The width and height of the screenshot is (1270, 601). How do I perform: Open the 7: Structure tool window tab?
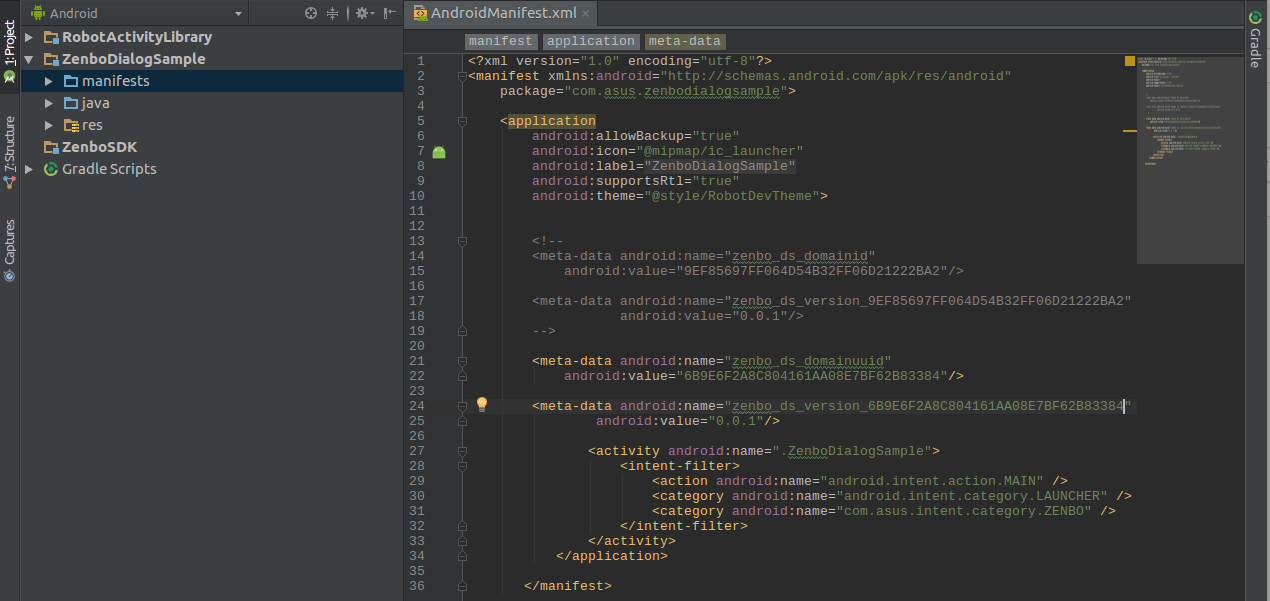click(x=10, y=152)
